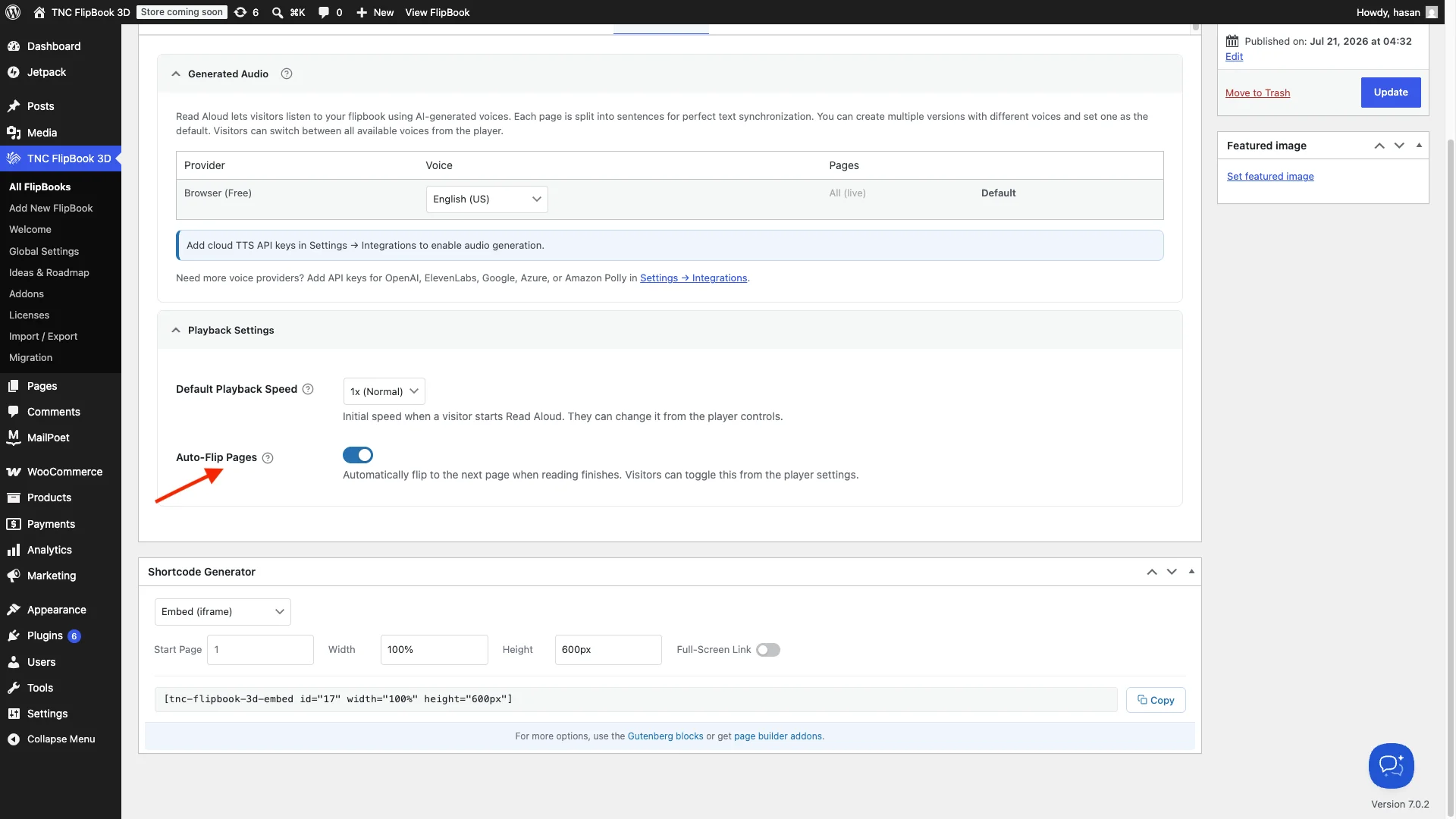1456x819 pixels.
Task: Click the WordPress logo in admin bar
Action: coord(13,12)
